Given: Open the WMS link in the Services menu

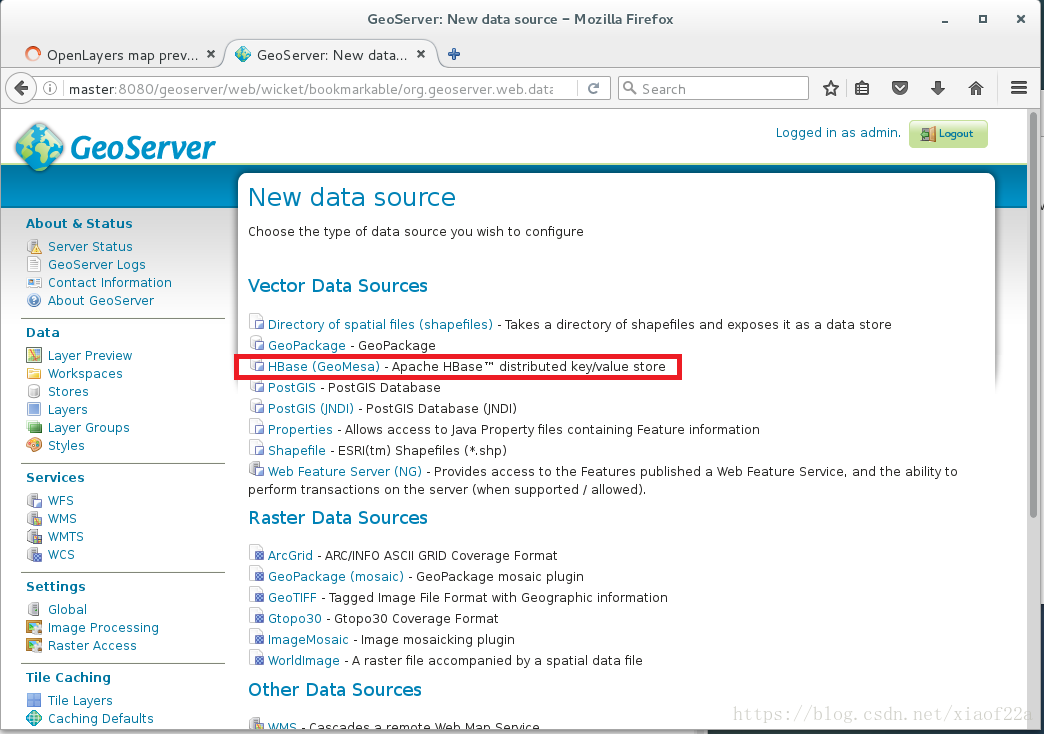Looking at the screenshot, I should pyautogui.click(x=63, y=518).
